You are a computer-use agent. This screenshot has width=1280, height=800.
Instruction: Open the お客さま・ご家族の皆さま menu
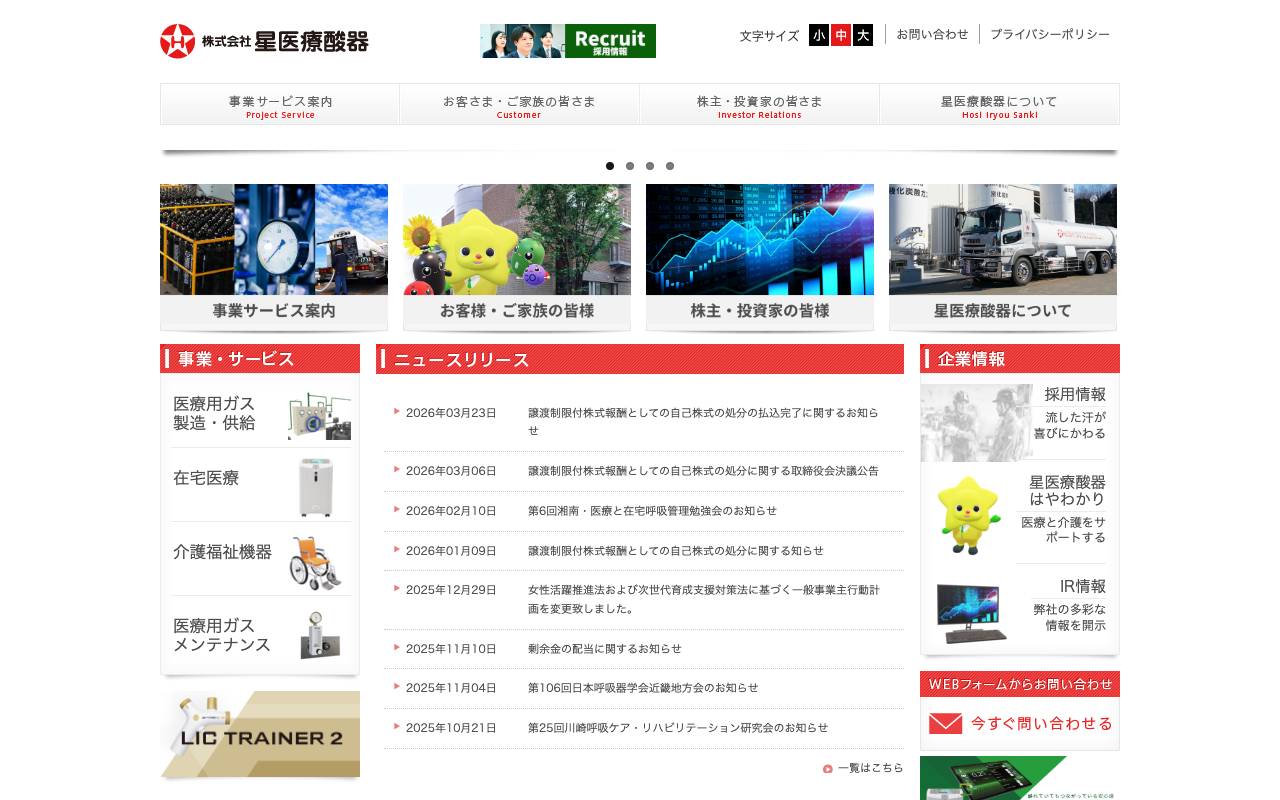(519, 104)
